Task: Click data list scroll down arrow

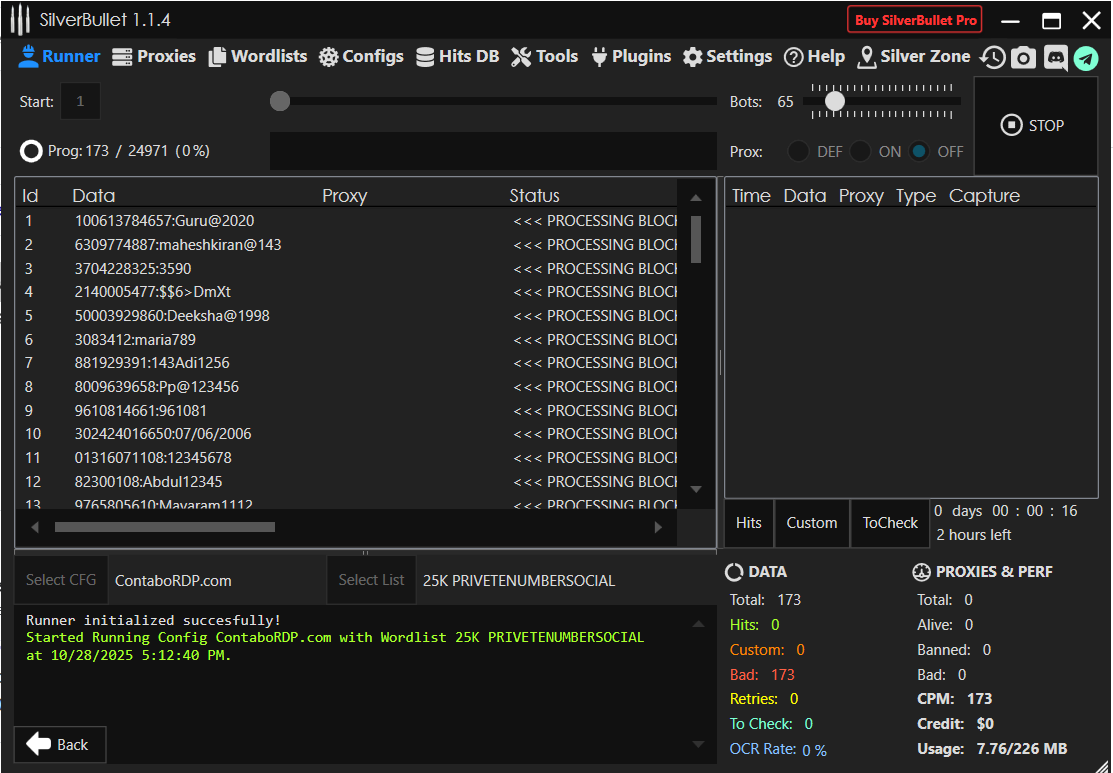Action: point(696,489)
